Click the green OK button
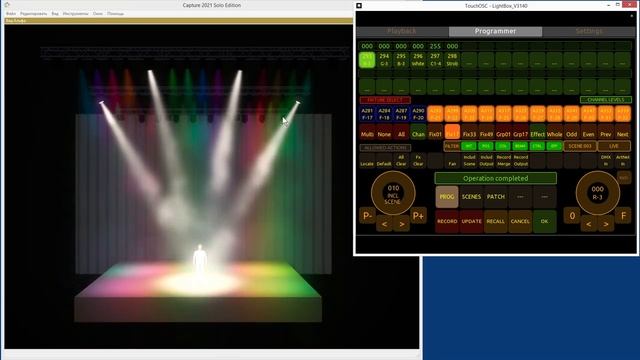640x360 pixels. coord(544,221)
